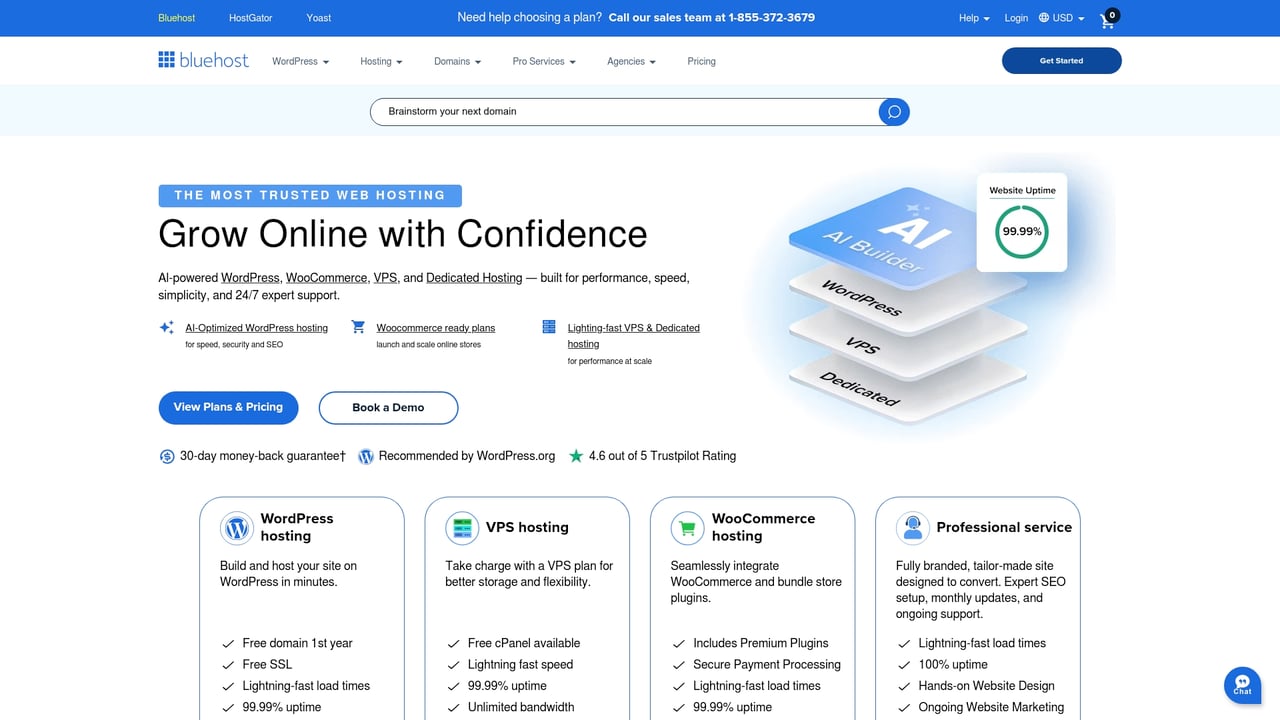The width and height of the screenshot is (1280, 720).
Task: Open the Dedicated Hosting link
Action: coord(473,277)
